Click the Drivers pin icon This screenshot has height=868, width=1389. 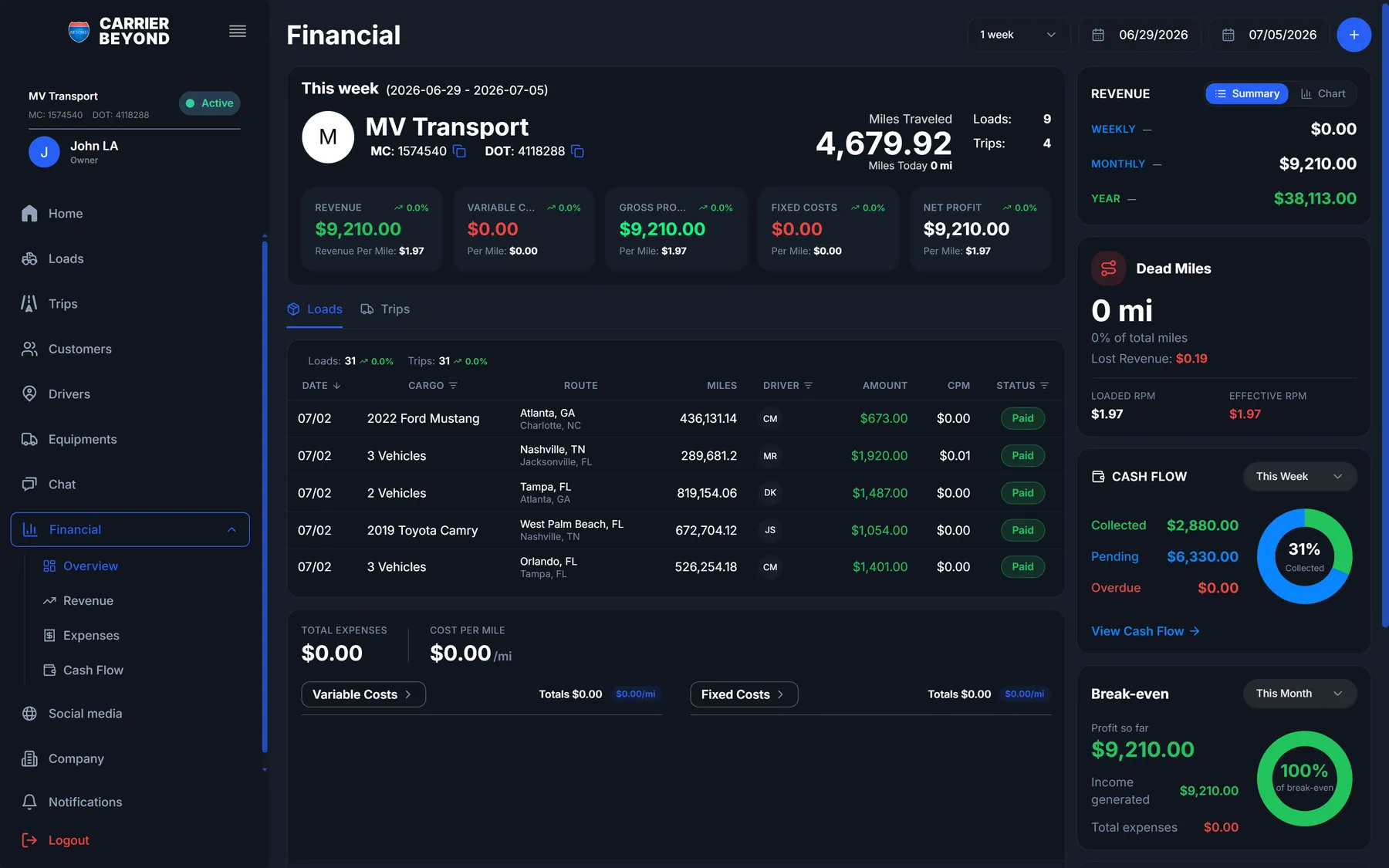click(29, 394)
